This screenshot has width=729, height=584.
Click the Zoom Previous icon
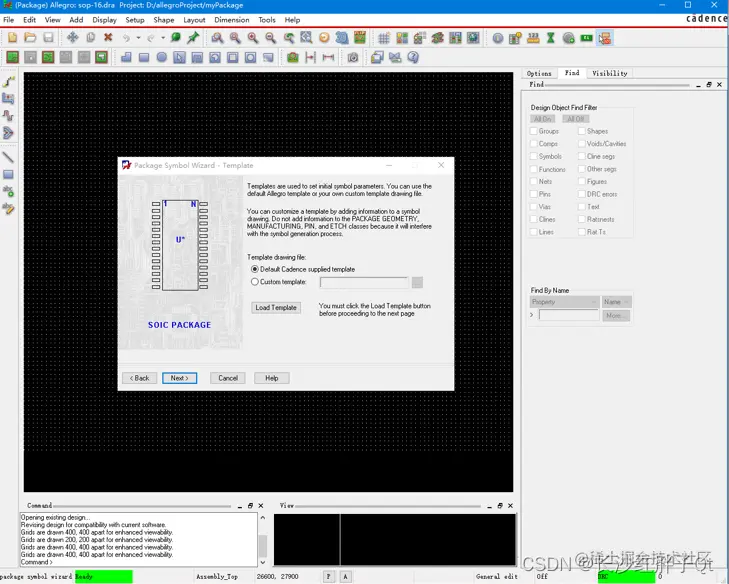[289, 38]
